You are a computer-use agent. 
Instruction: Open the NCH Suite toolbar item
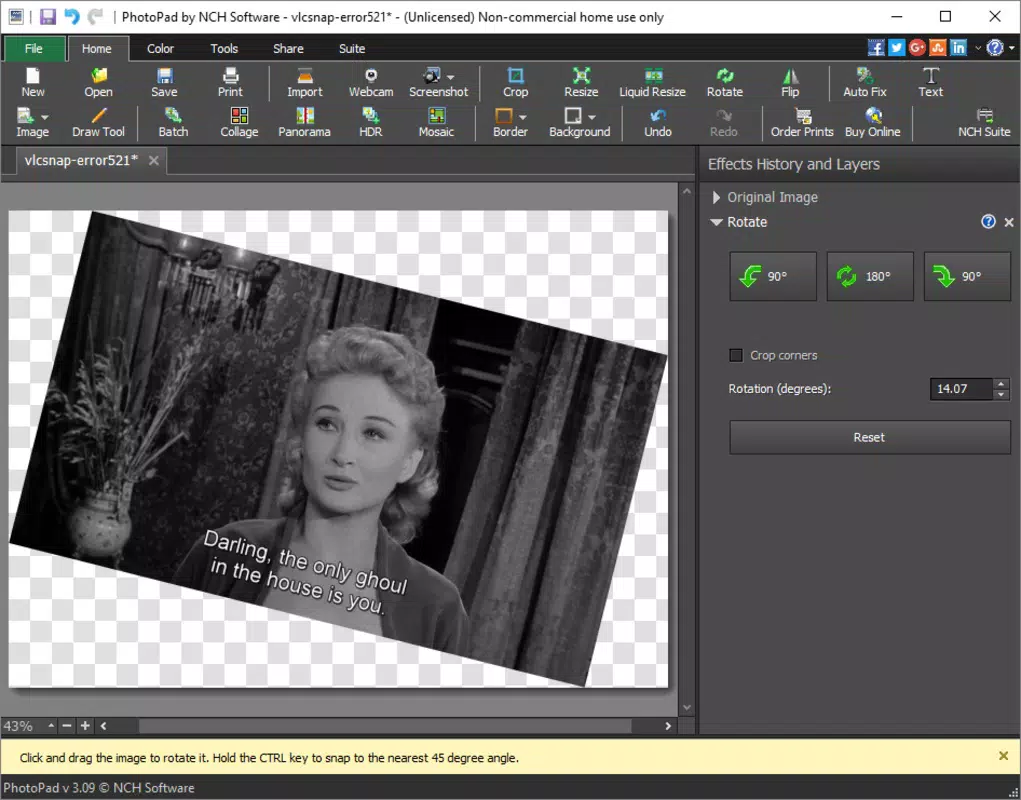(x=984, y=122)
